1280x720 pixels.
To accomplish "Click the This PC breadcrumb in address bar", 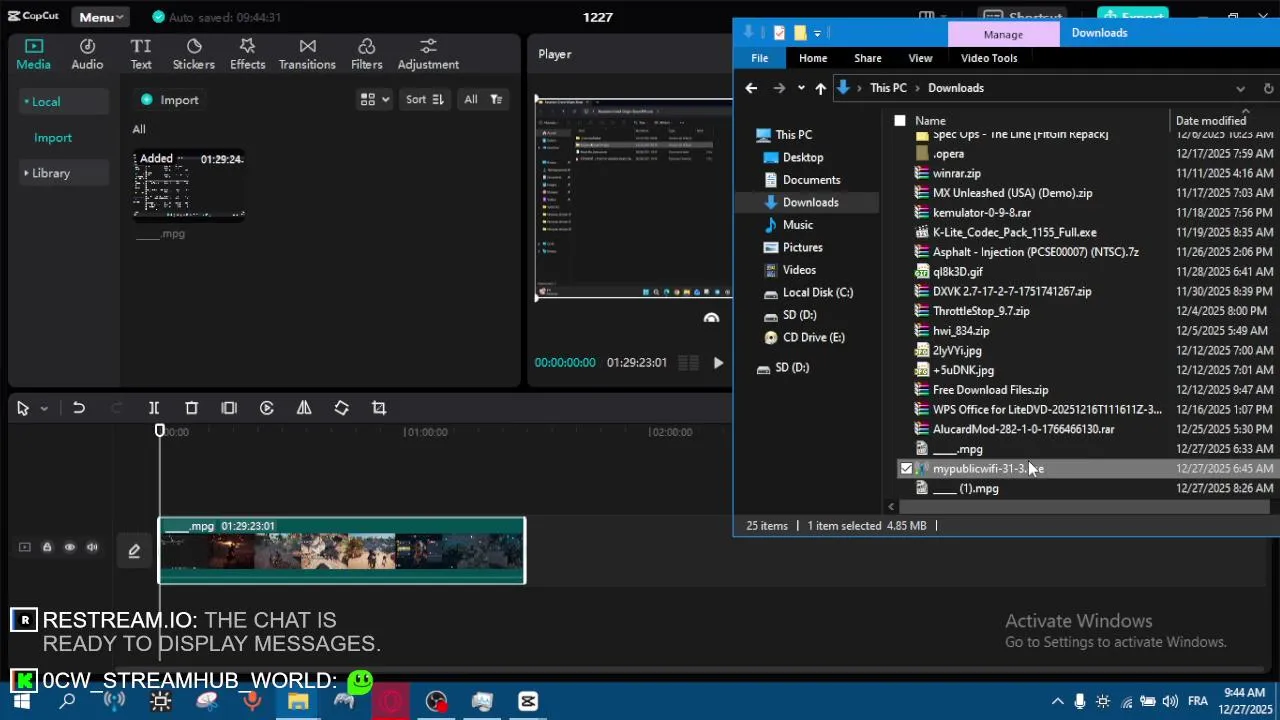I will [888, 88].
